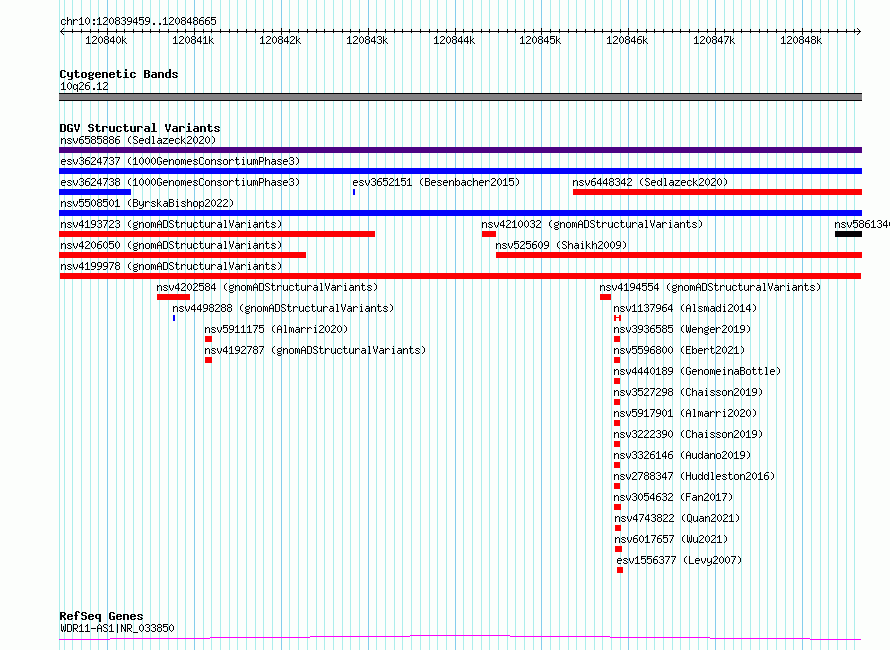Open nsv3326146 (Audano2019) label
The height and width of the screenshot is (650, 890).
tap(682, 455)
